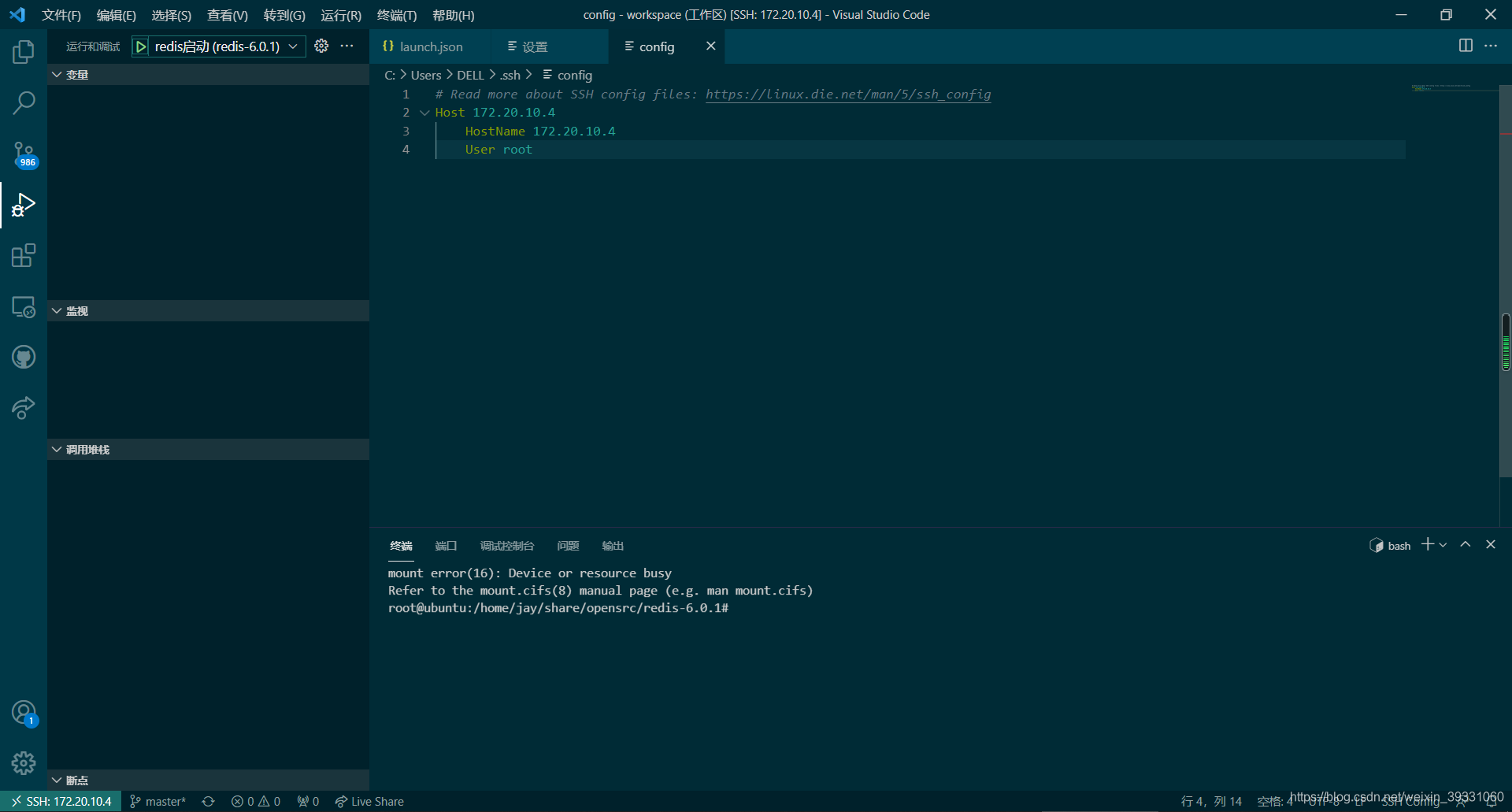Open the VS Code application logo menu
This screenshot has width=1512, height=812.
(17, 14)
